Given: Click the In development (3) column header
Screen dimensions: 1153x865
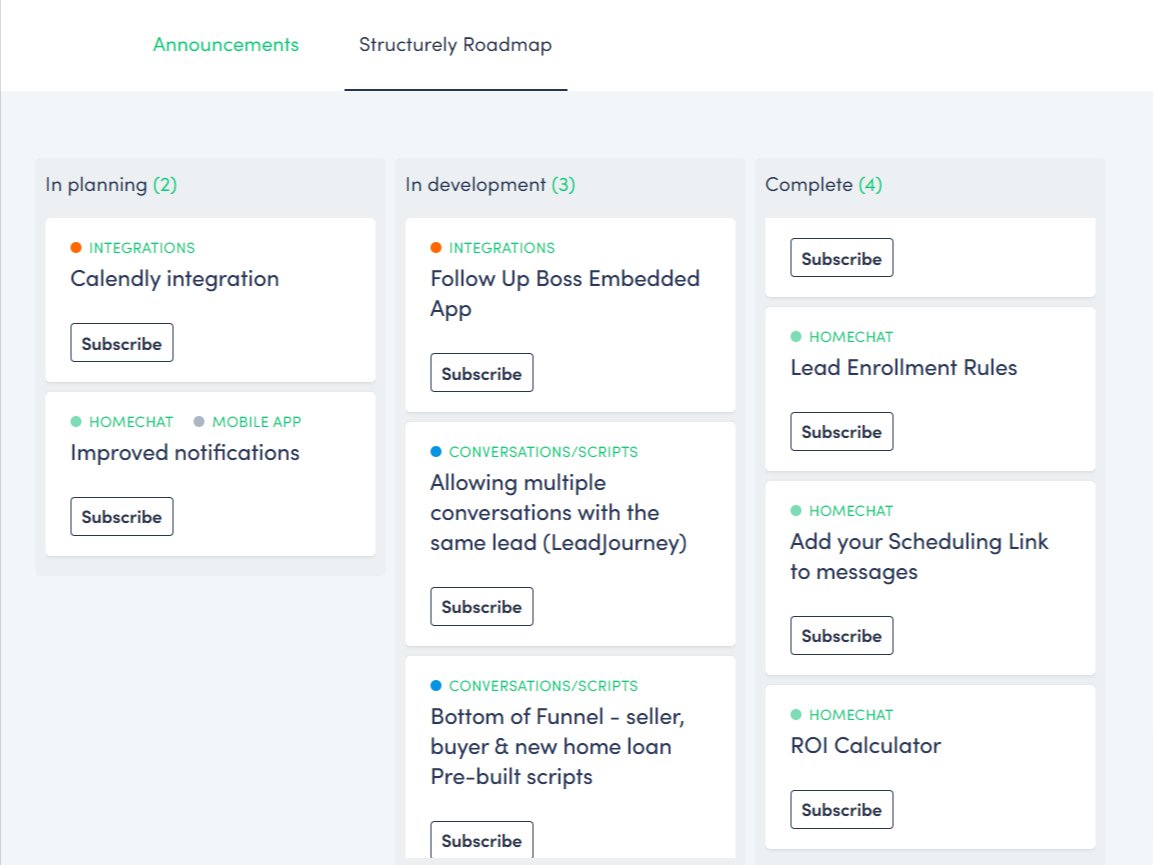Looking at the screenshot, I should (490, 184).
